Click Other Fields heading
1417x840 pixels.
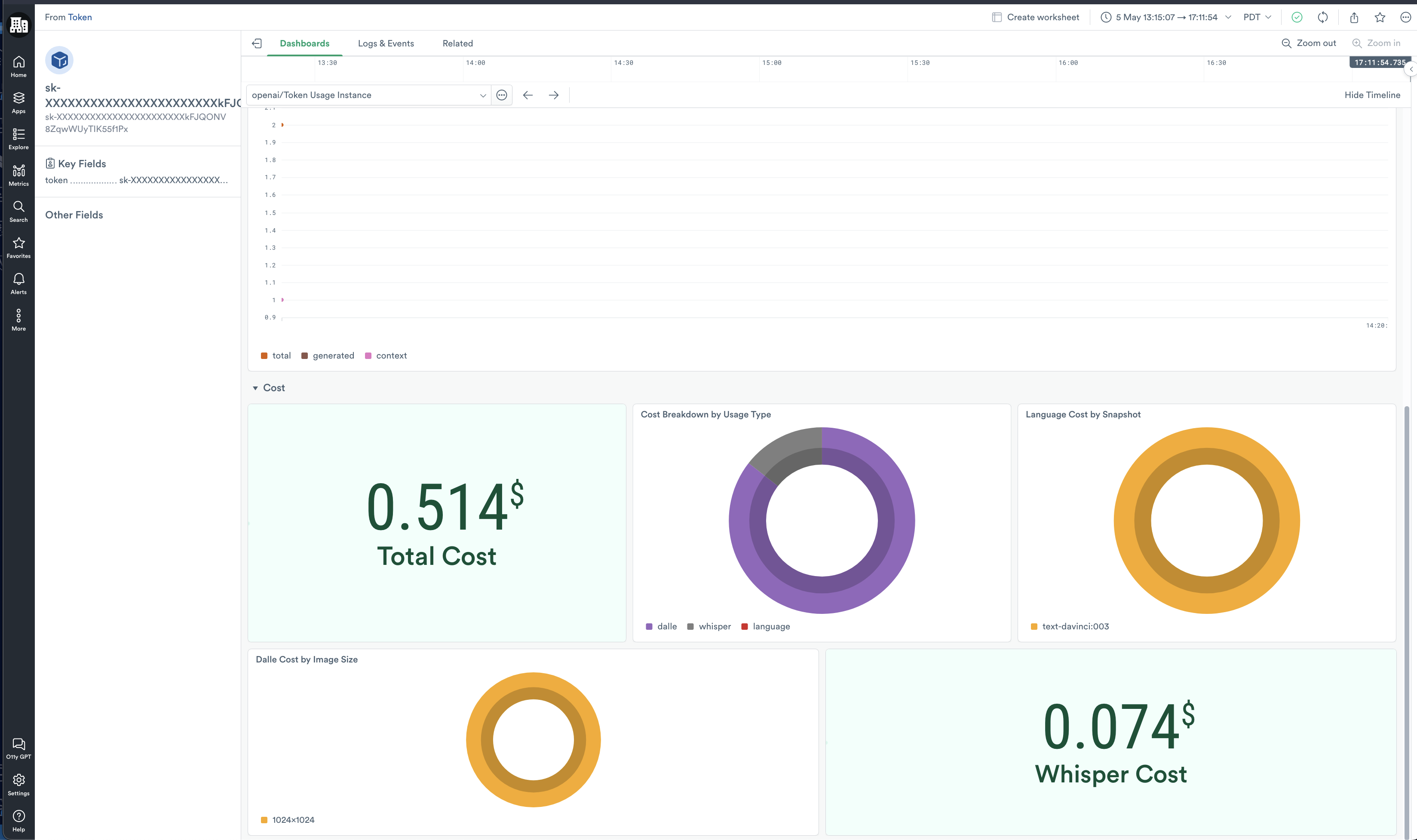74,215
